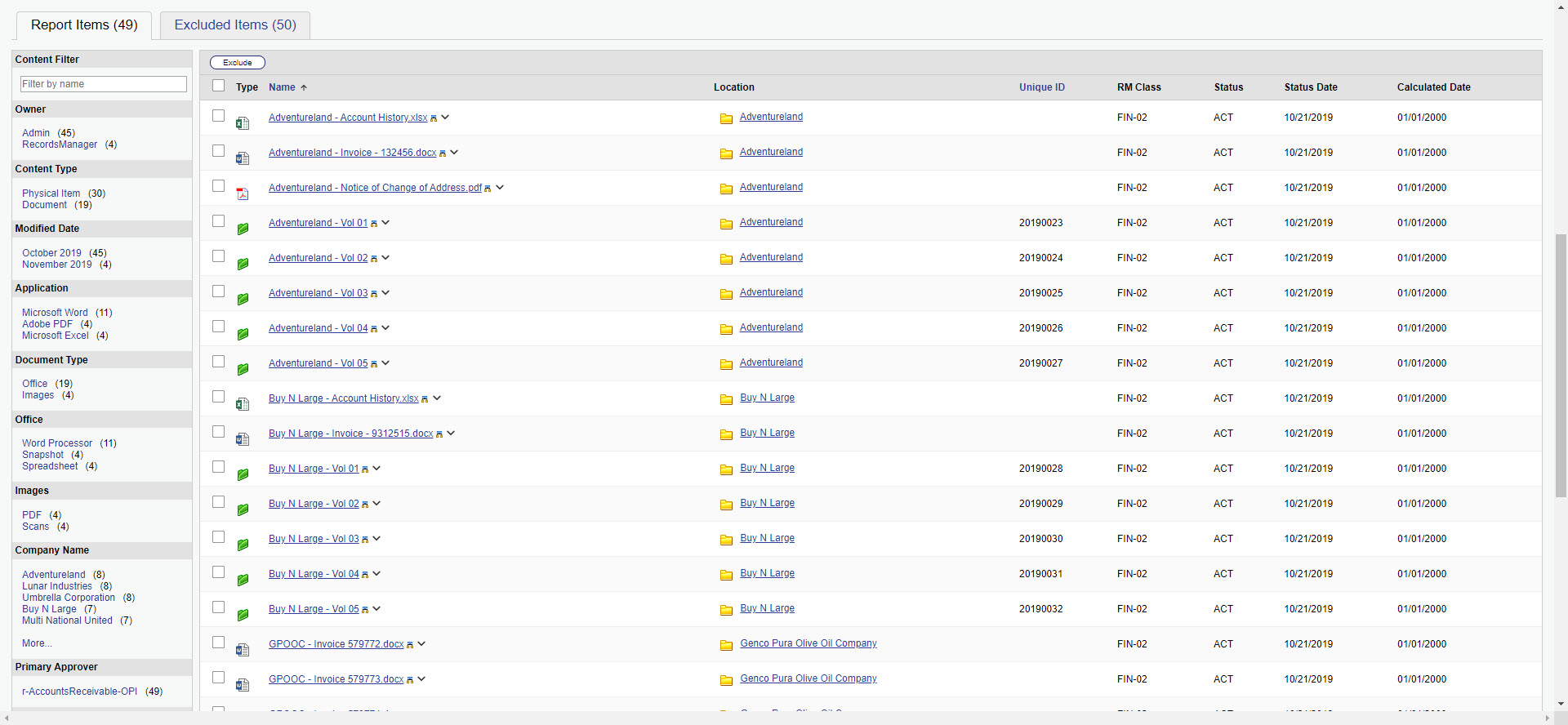Click folder icon next to Genco Pura Olive Oil Company

726,645
